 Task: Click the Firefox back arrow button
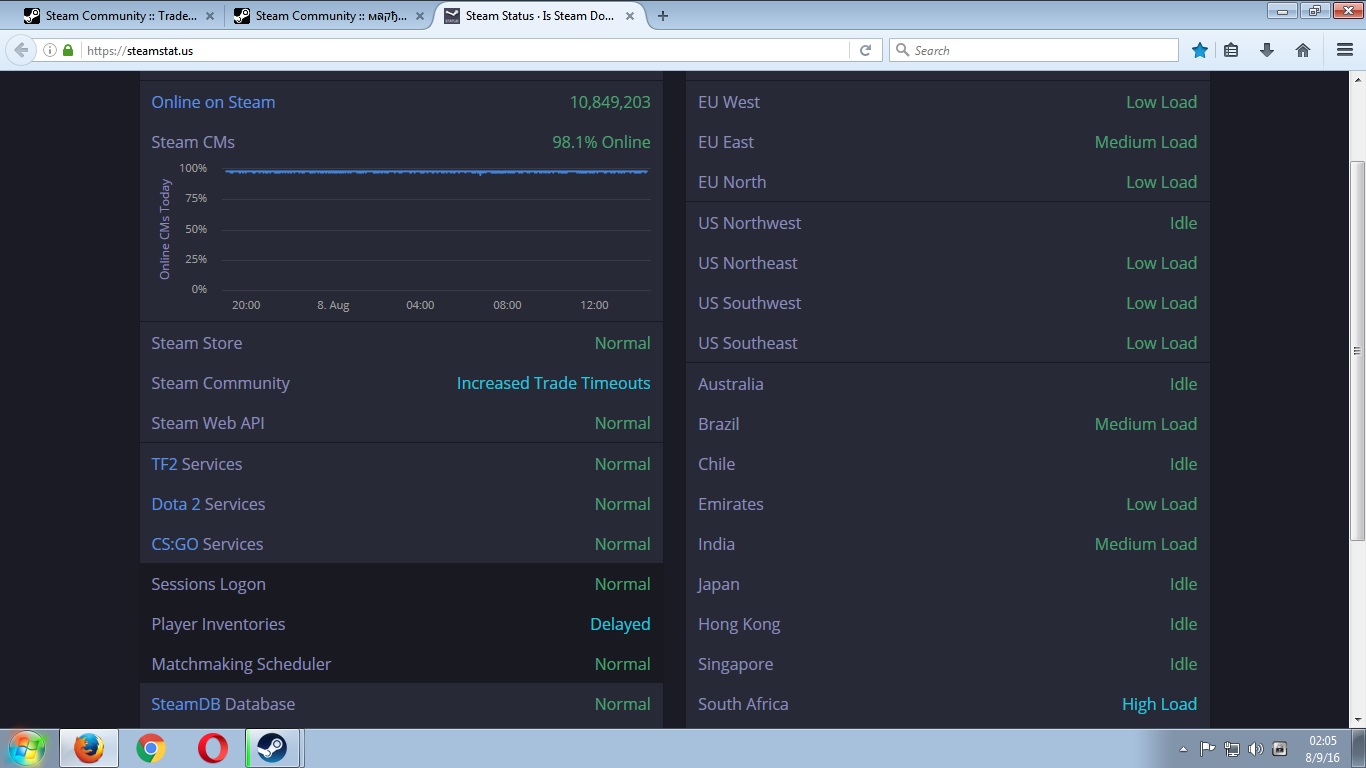(x=22, y=50)
